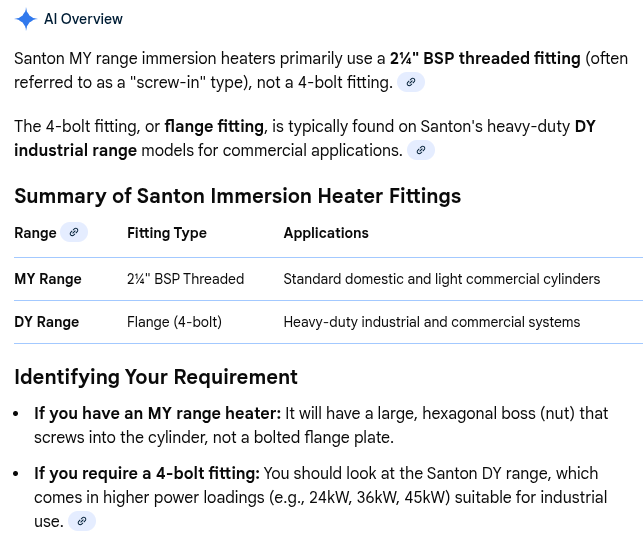643x547 pixels.
Task: Click "Heavy-duty industrial and commercial systems" cell
Action: [431, 322]
